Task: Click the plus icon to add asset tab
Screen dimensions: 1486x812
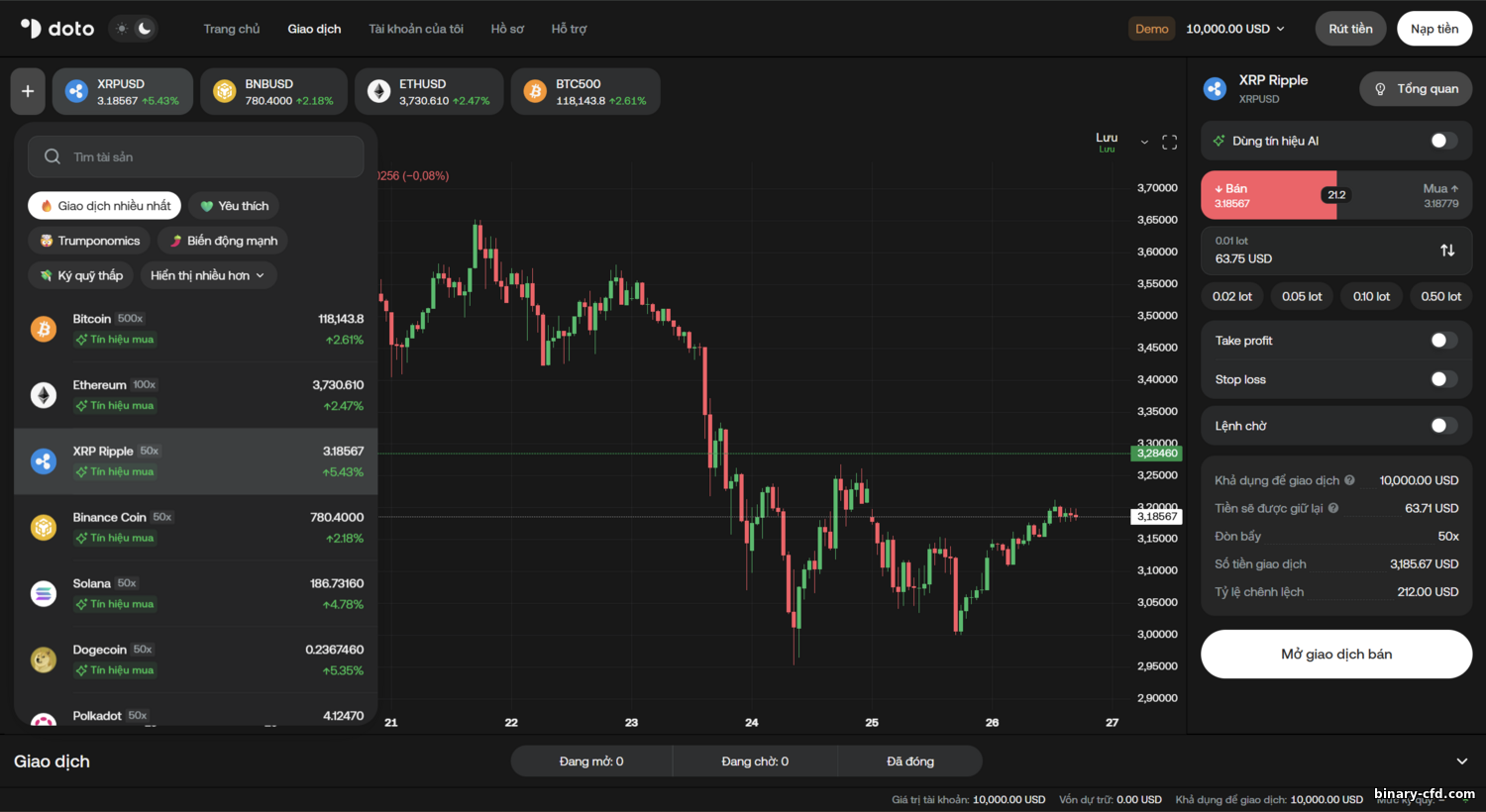Action: (x=28, y=91)
